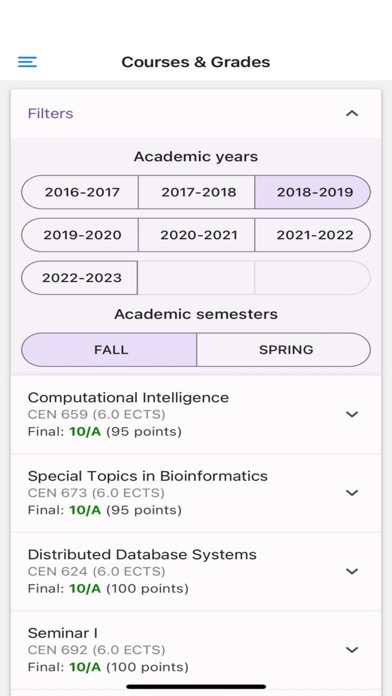392x696 pixels.
Task: Expand Special Topics in Bioinformatics chevron
Action: click(352, 493)
